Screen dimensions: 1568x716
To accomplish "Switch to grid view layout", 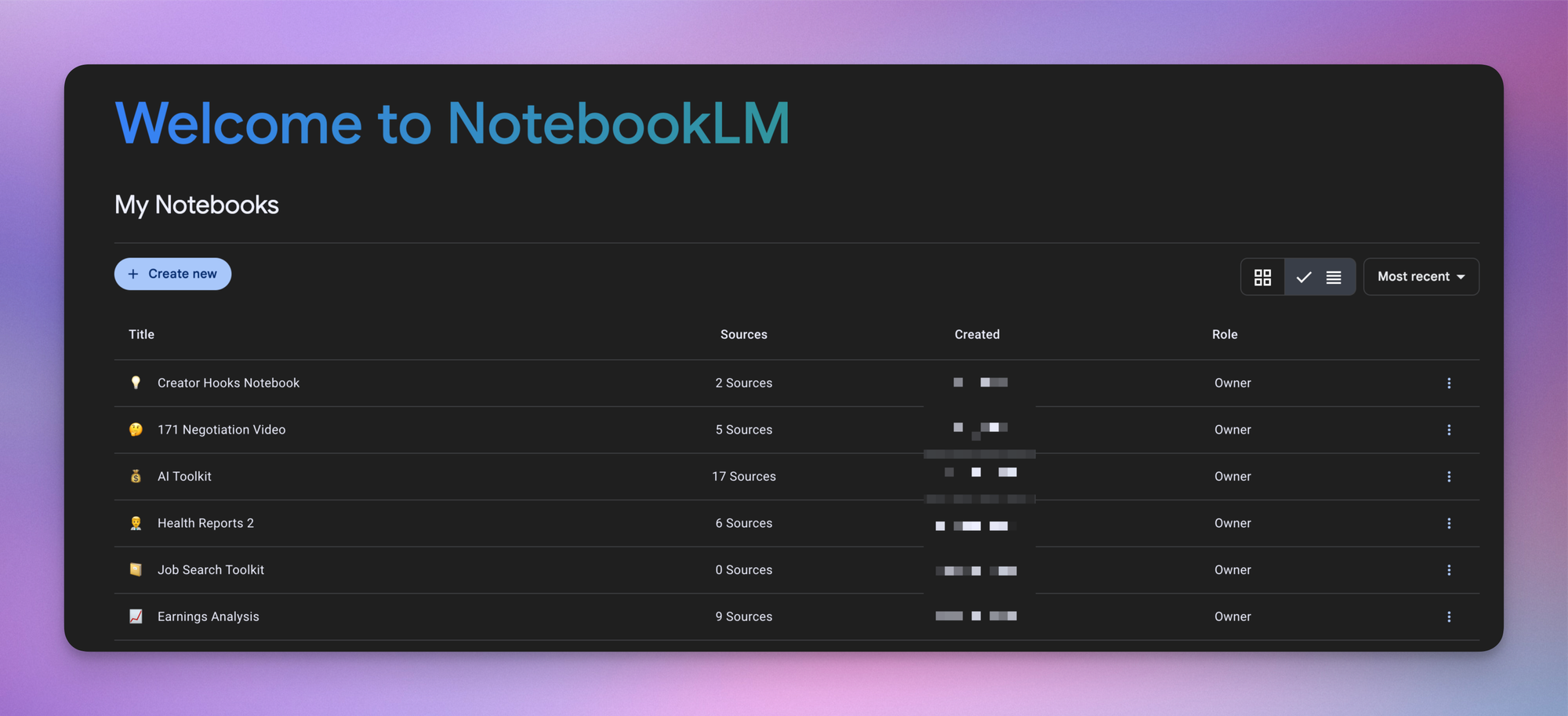I will point(1262,277).
